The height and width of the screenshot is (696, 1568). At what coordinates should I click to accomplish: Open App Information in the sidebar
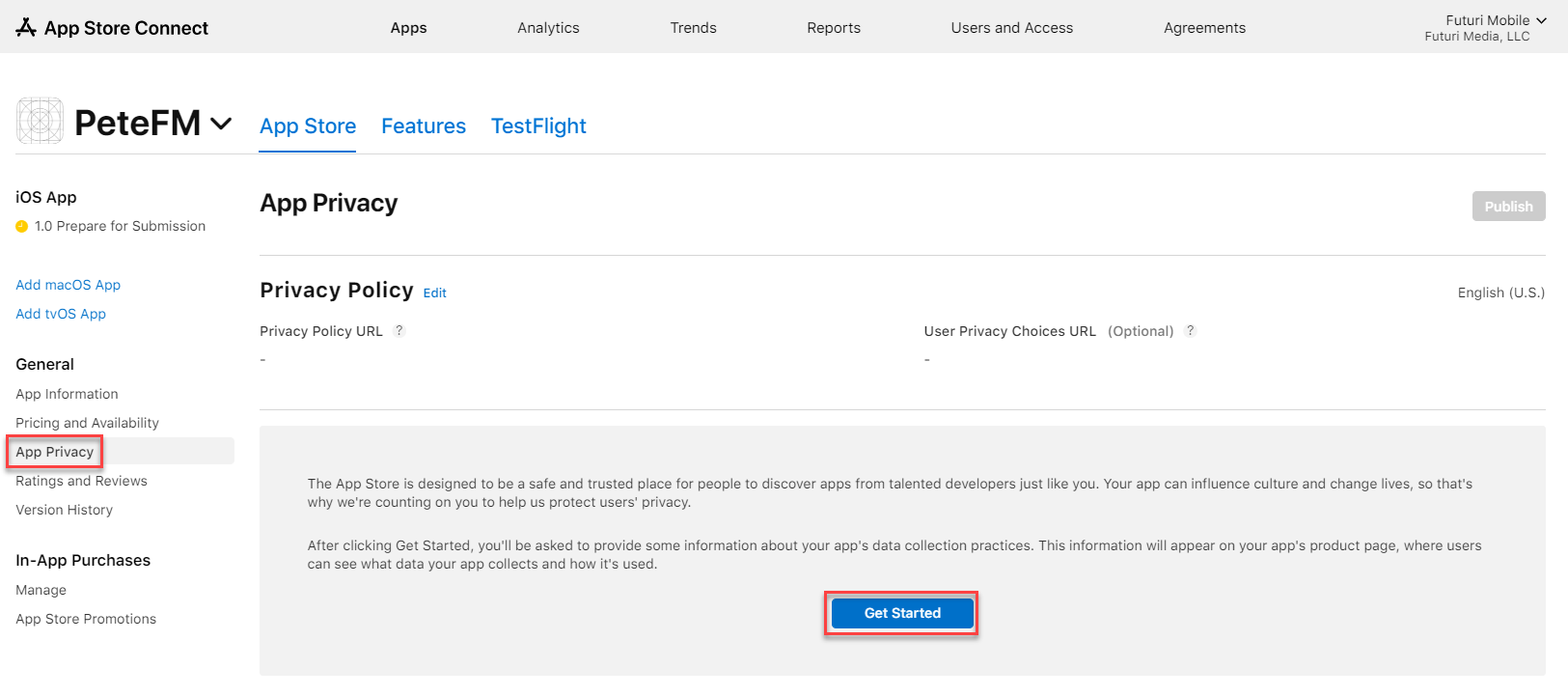pyautogui.click(x=67, y=394)
